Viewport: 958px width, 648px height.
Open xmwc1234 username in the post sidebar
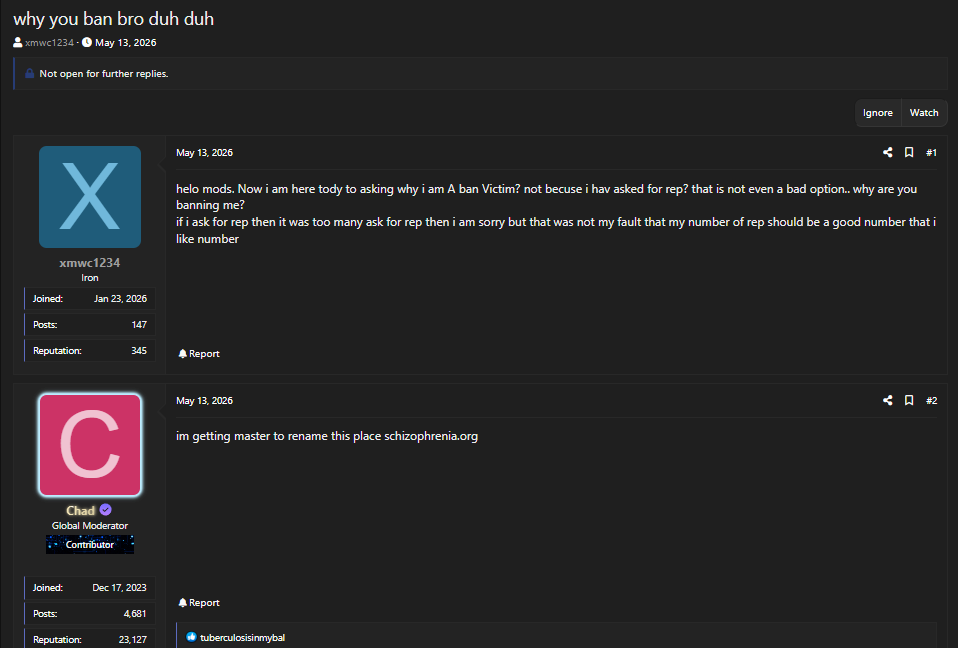coord(90,263)
